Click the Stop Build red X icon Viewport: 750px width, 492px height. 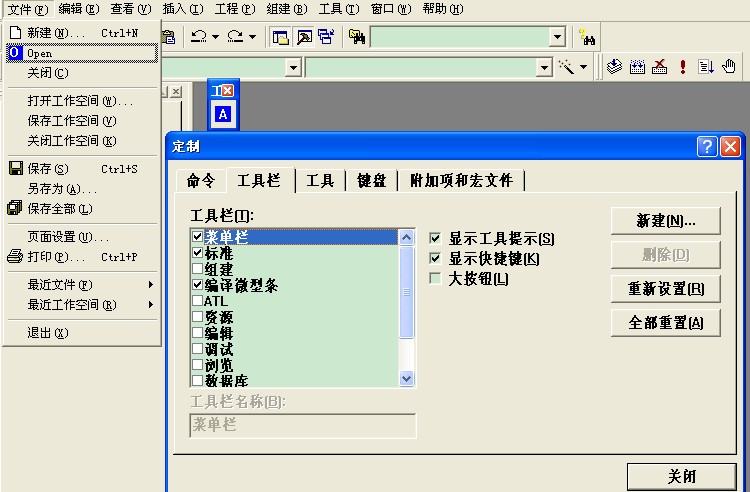coord(660,66)
